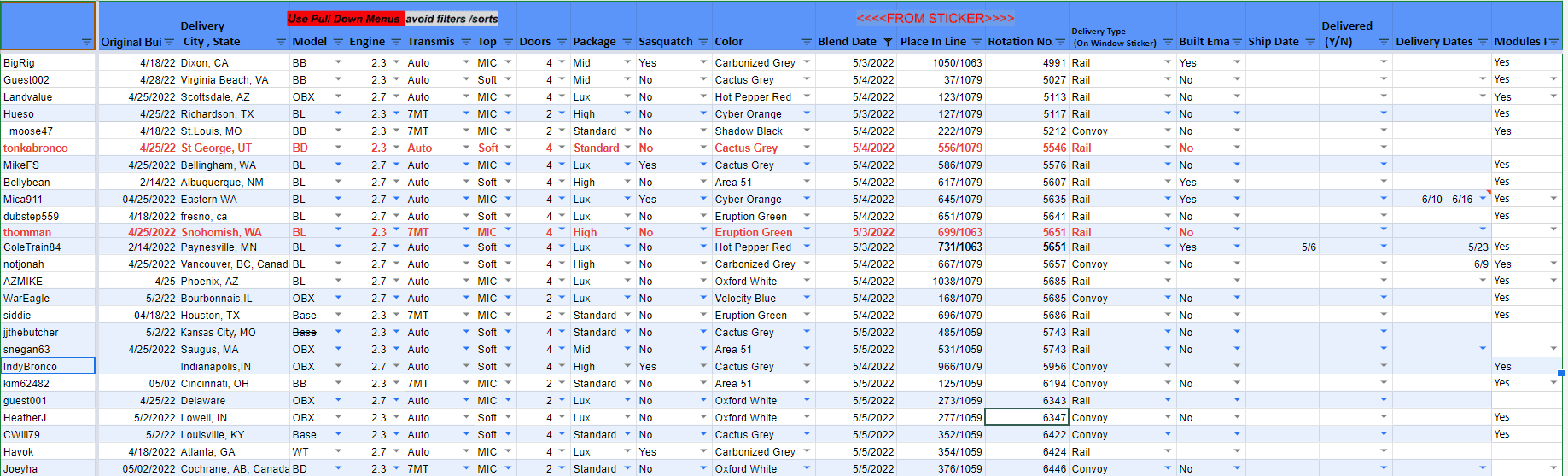Expand Transmission dropdown in Hueso row
The height and width of the screenshot is (476, 1568).
466,113
